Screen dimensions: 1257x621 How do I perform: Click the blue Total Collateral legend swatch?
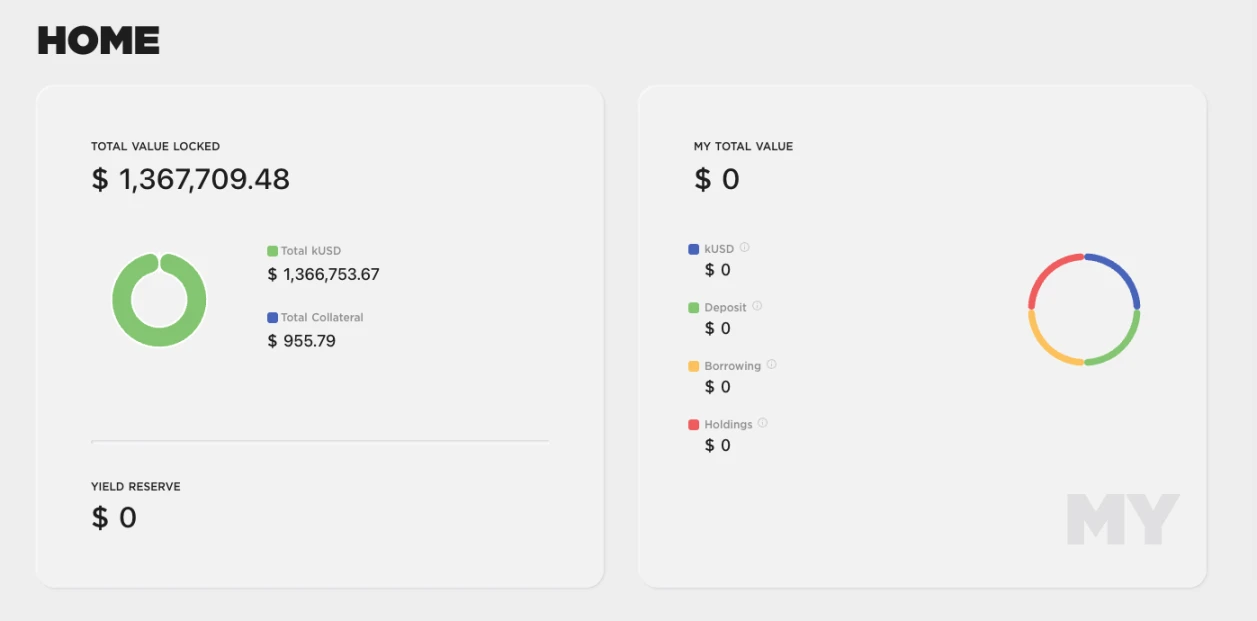pyautogui.click(x=272, y=317)
